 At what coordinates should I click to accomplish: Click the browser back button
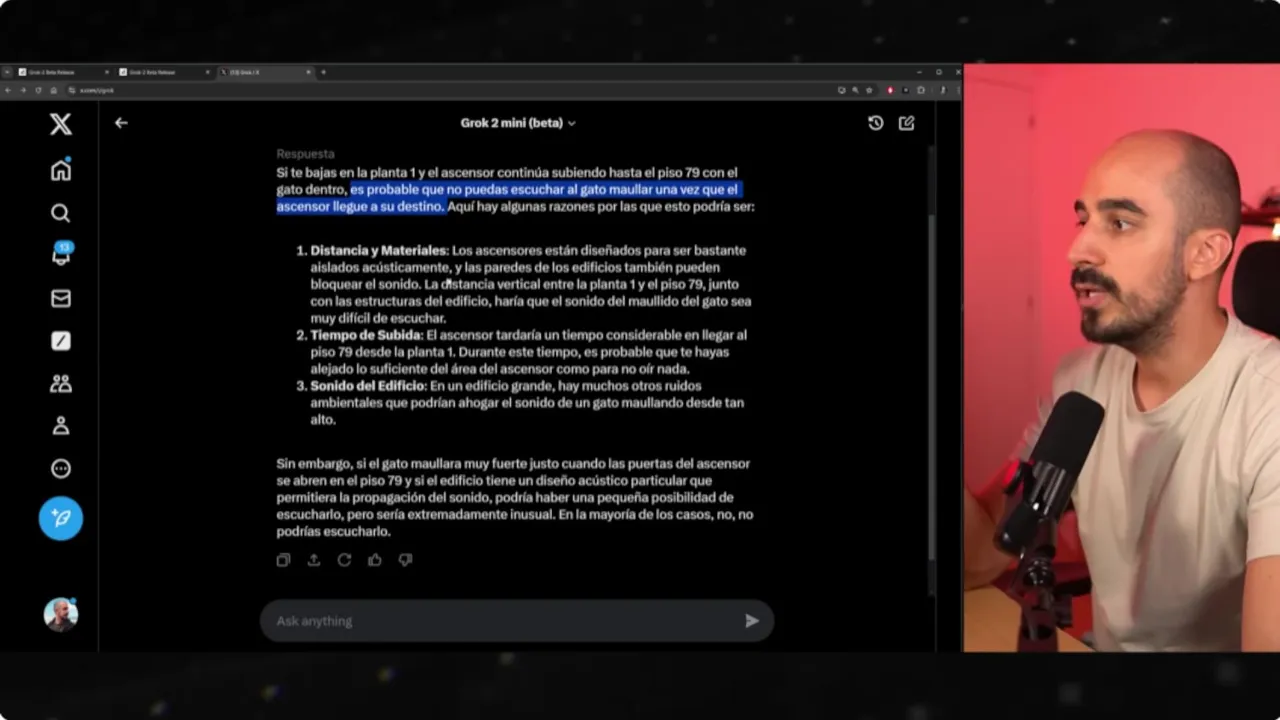8,90
